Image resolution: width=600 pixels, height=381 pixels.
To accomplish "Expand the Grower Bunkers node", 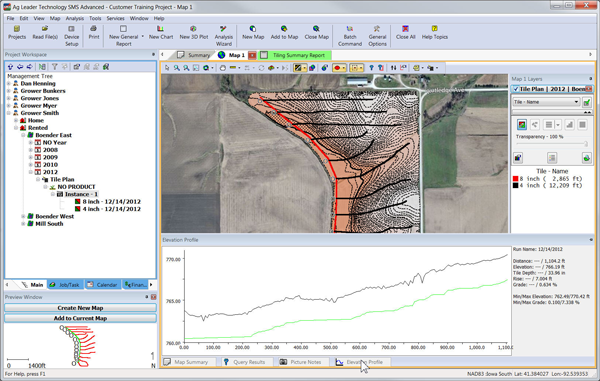I will pyautogui.click(x=8, y=91).
